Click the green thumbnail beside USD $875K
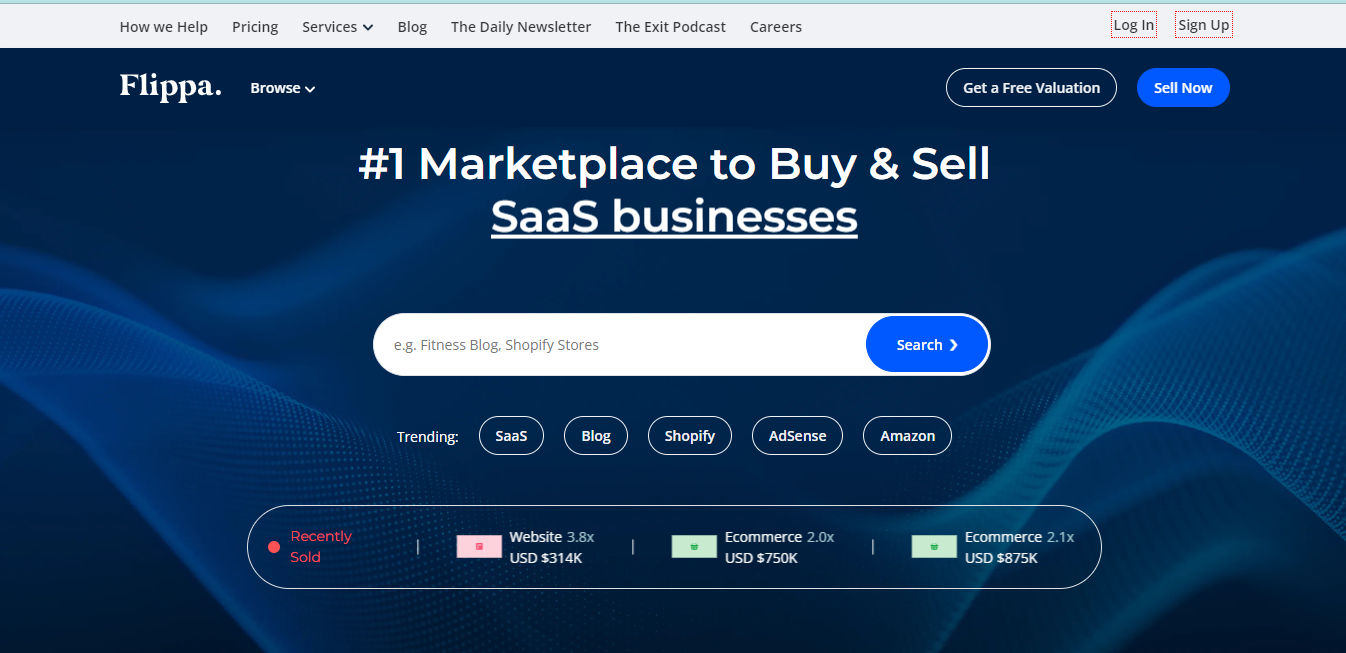The width and height of the screenshot is (1346, 653). coord(934,547)
